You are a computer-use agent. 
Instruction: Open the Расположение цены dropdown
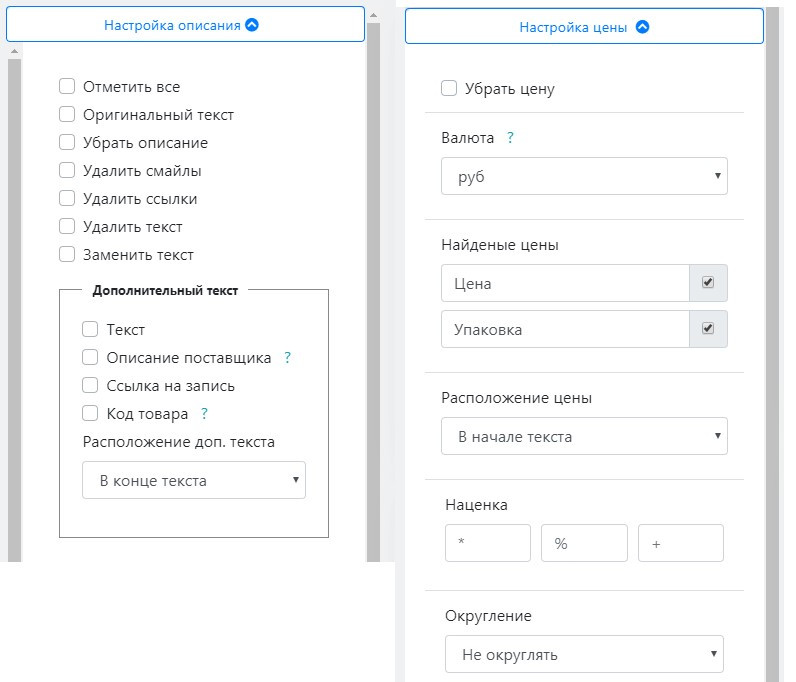tap(584, 436)
